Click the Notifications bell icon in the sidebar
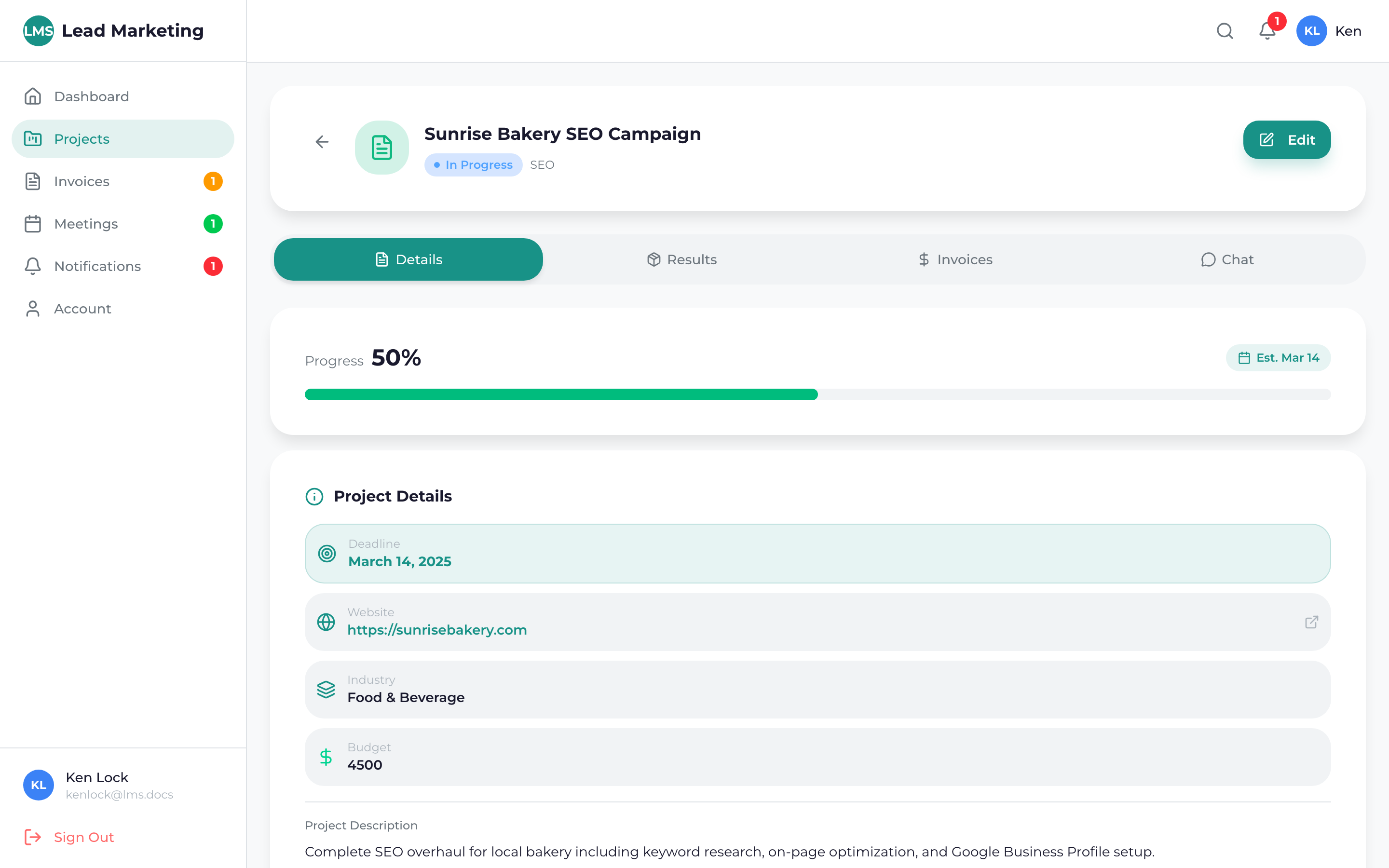 [33, 266]
